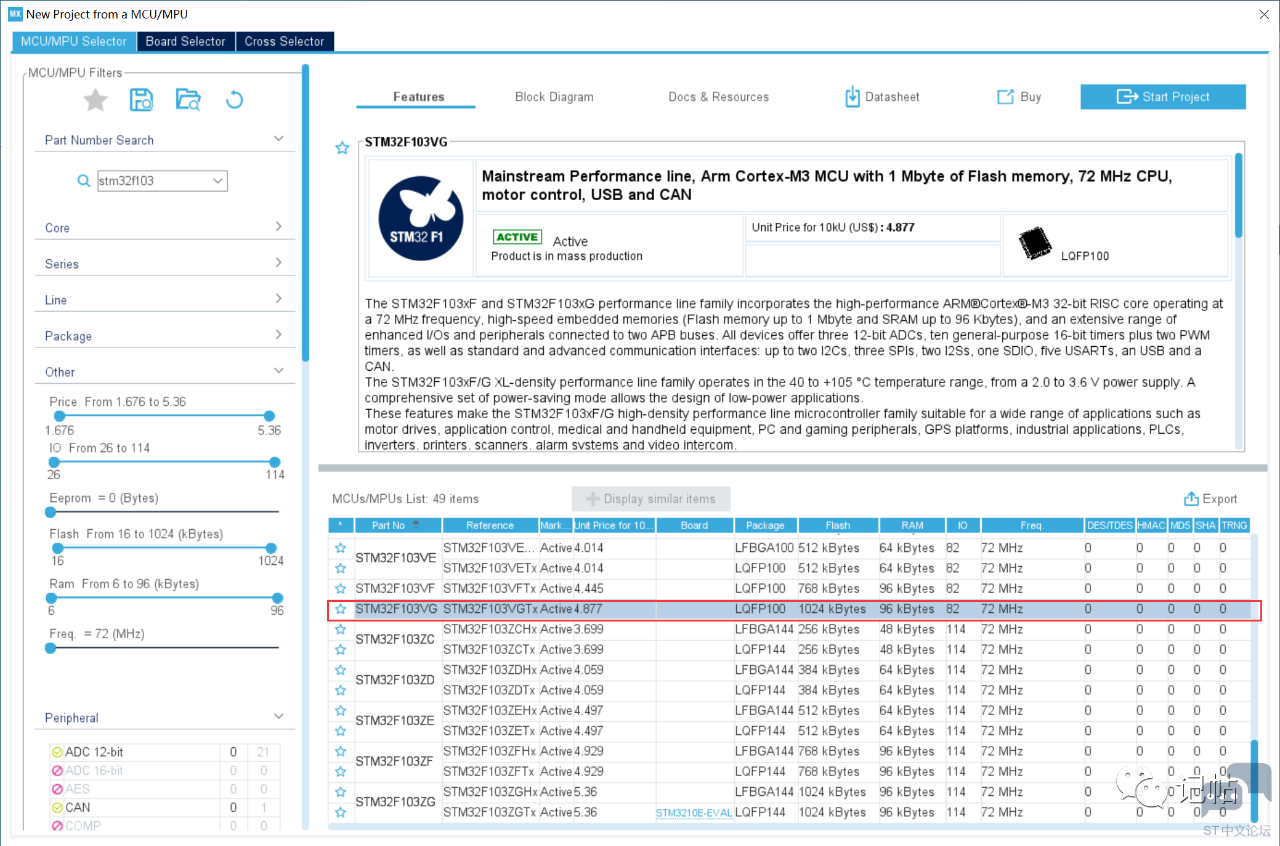This screenshot has height=846, width=1280.
Task: Collapse the Peripheral filter section
Action: [278, 717]
